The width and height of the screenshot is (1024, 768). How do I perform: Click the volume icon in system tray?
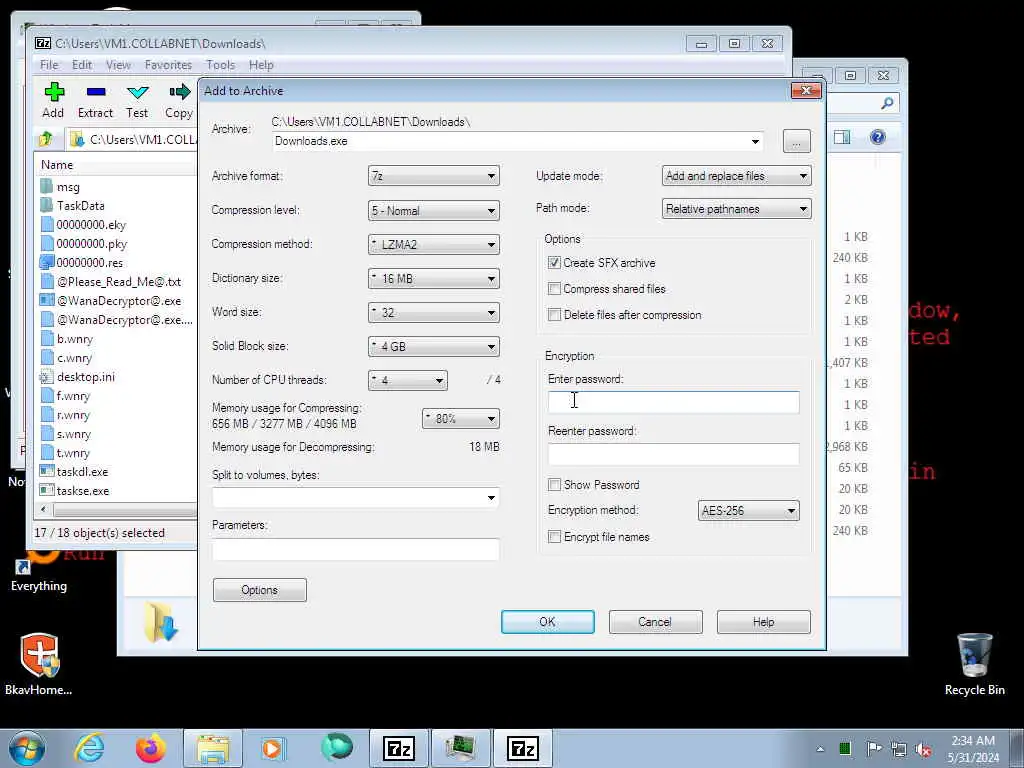point(923,748)
